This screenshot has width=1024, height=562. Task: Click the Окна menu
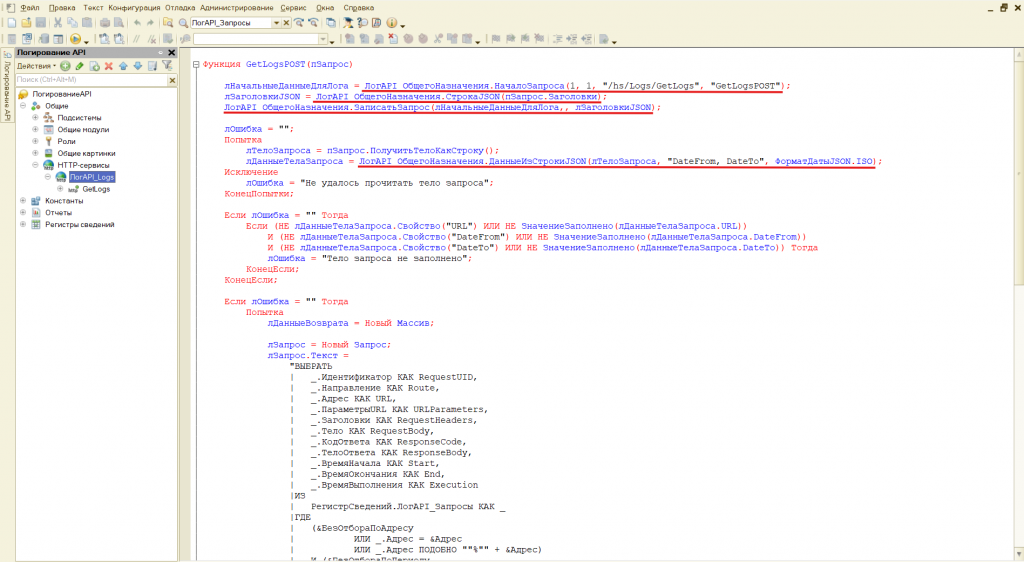[x=325, y=8]
